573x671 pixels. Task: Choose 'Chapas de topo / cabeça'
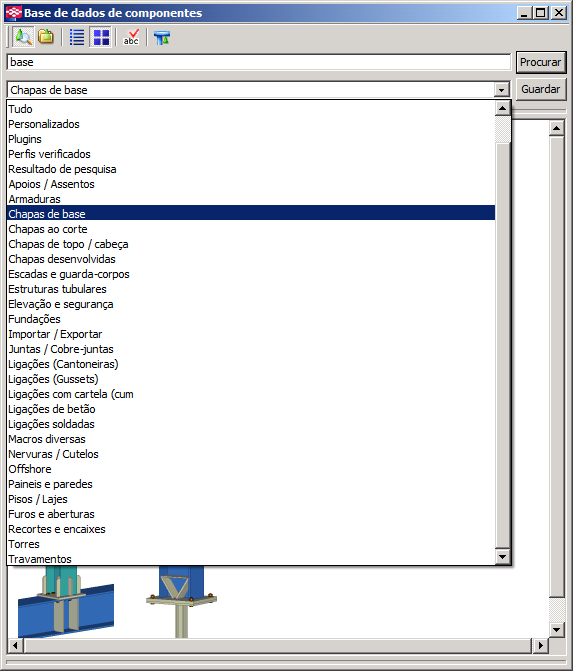(251, 244)
